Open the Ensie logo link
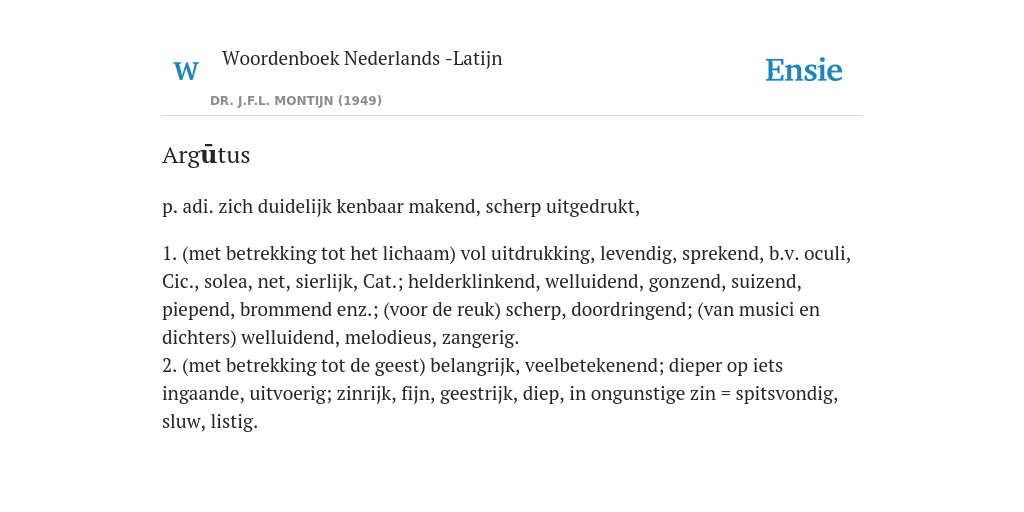 (804, 70)
